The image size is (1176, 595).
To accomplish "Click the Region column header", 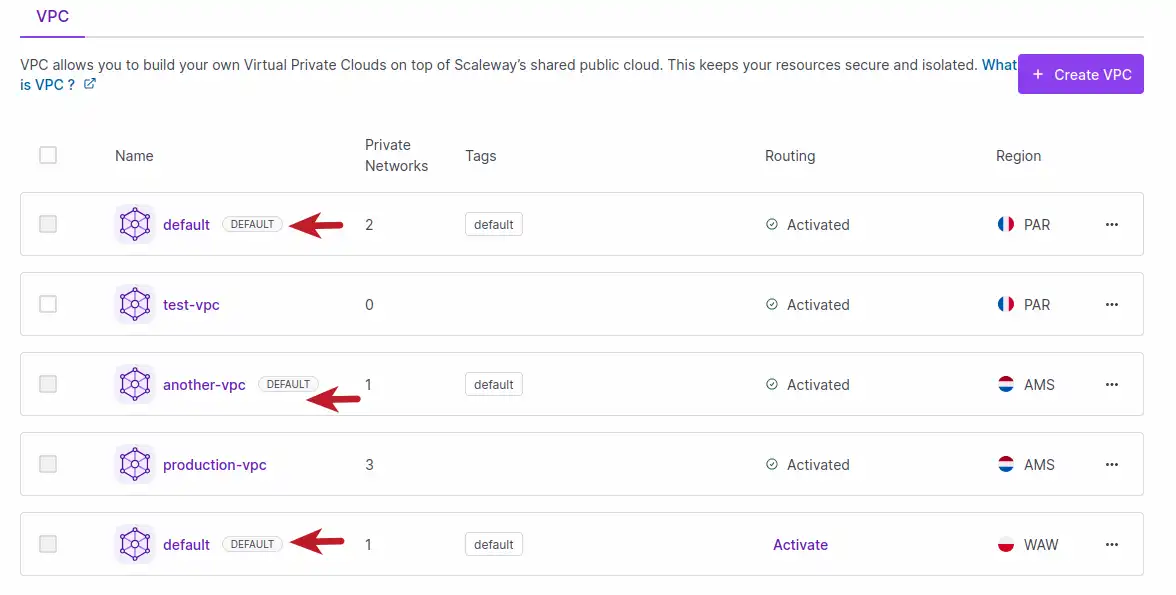I will [1018, 156].
